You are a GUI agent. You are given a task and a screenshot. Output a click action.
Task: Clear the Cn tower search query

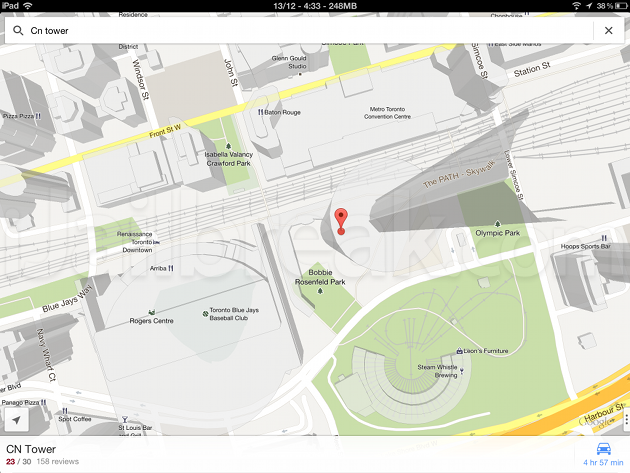(608, 31)
